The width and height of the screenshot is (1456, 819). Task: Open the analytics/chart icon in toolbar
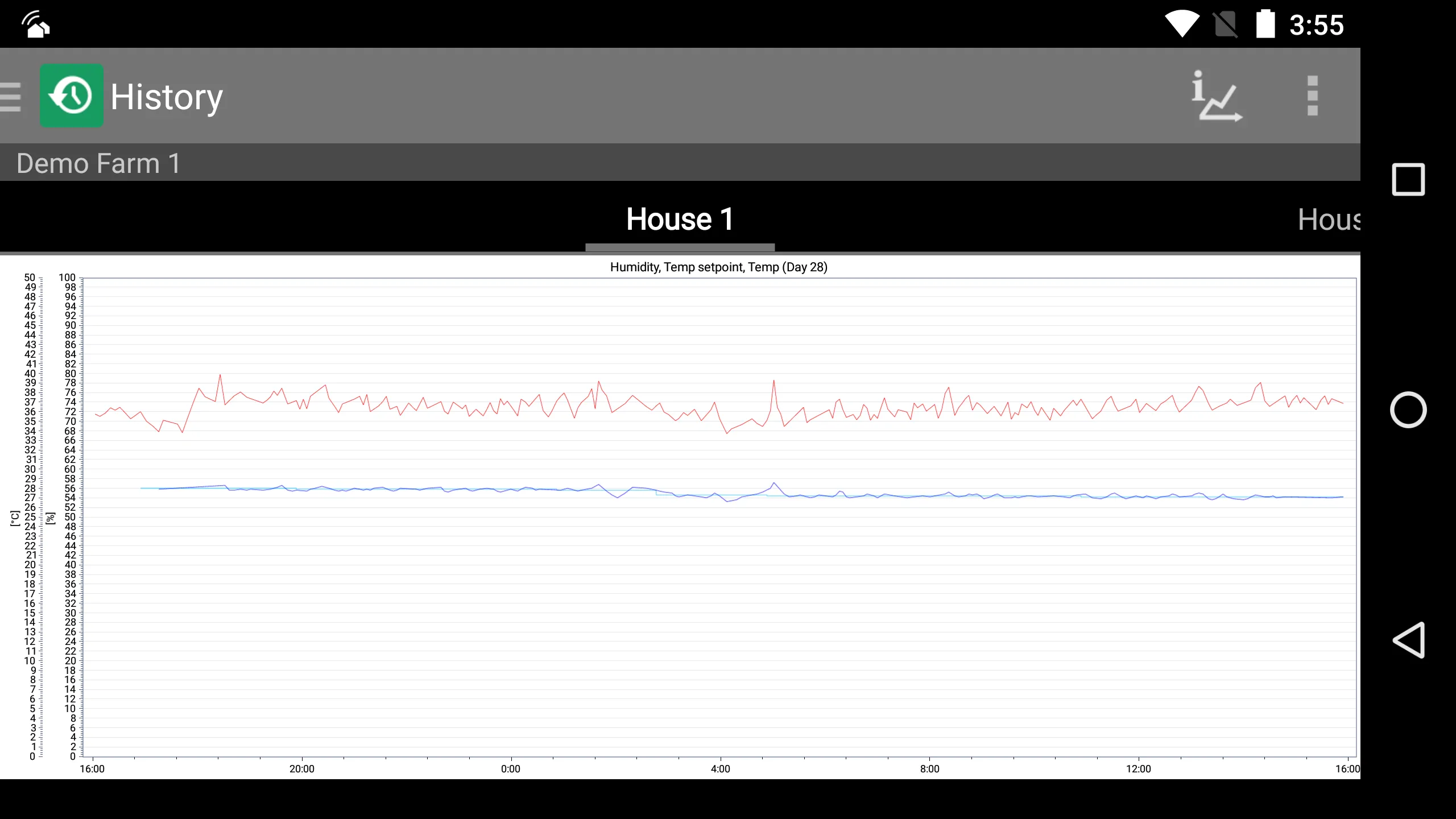(x=1215, y=95)
